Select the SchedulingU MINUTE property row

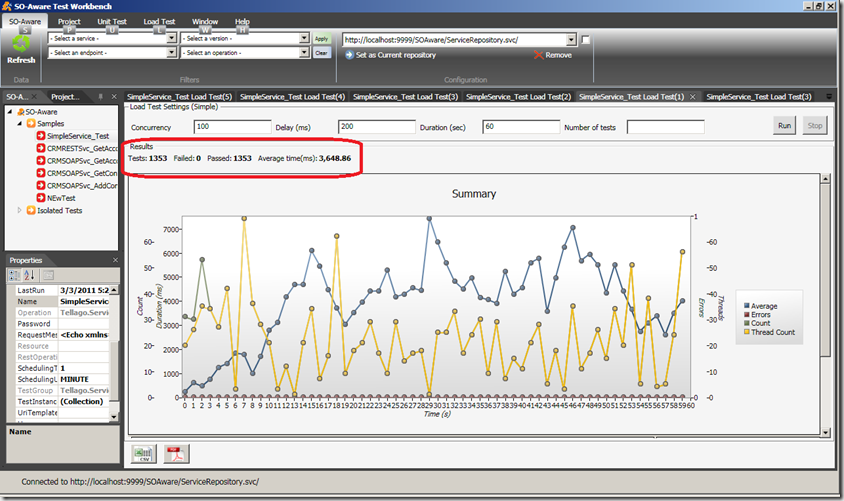pos(62,379)
